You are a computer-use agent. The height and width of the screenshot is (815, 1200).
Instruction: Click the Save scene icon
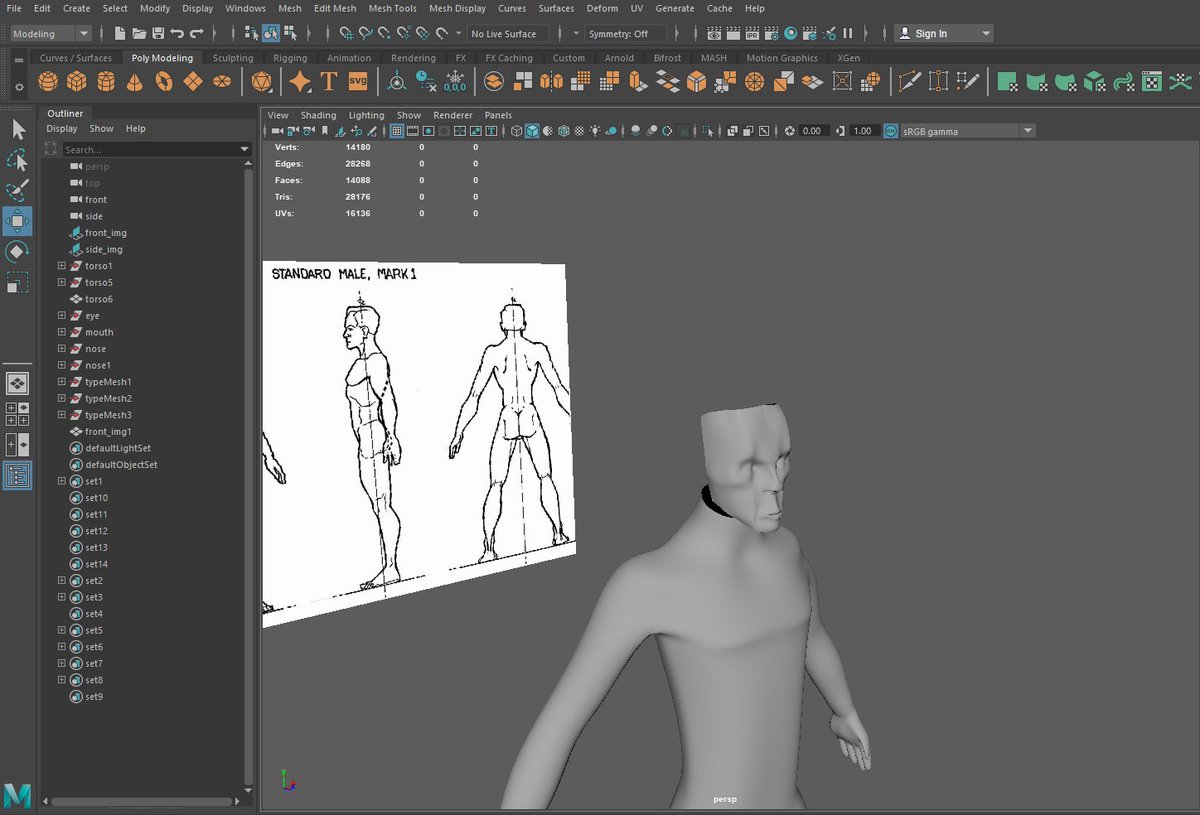[157, 34]
